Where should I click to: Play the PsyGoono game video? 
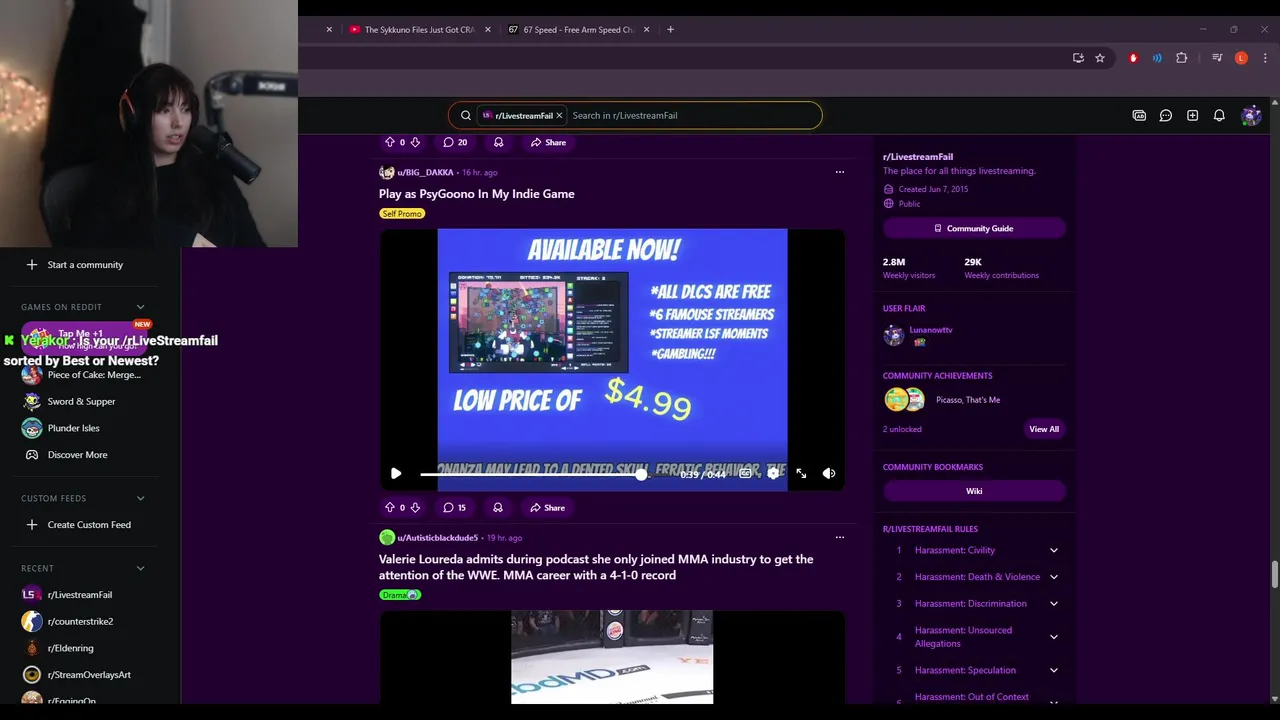396,473
